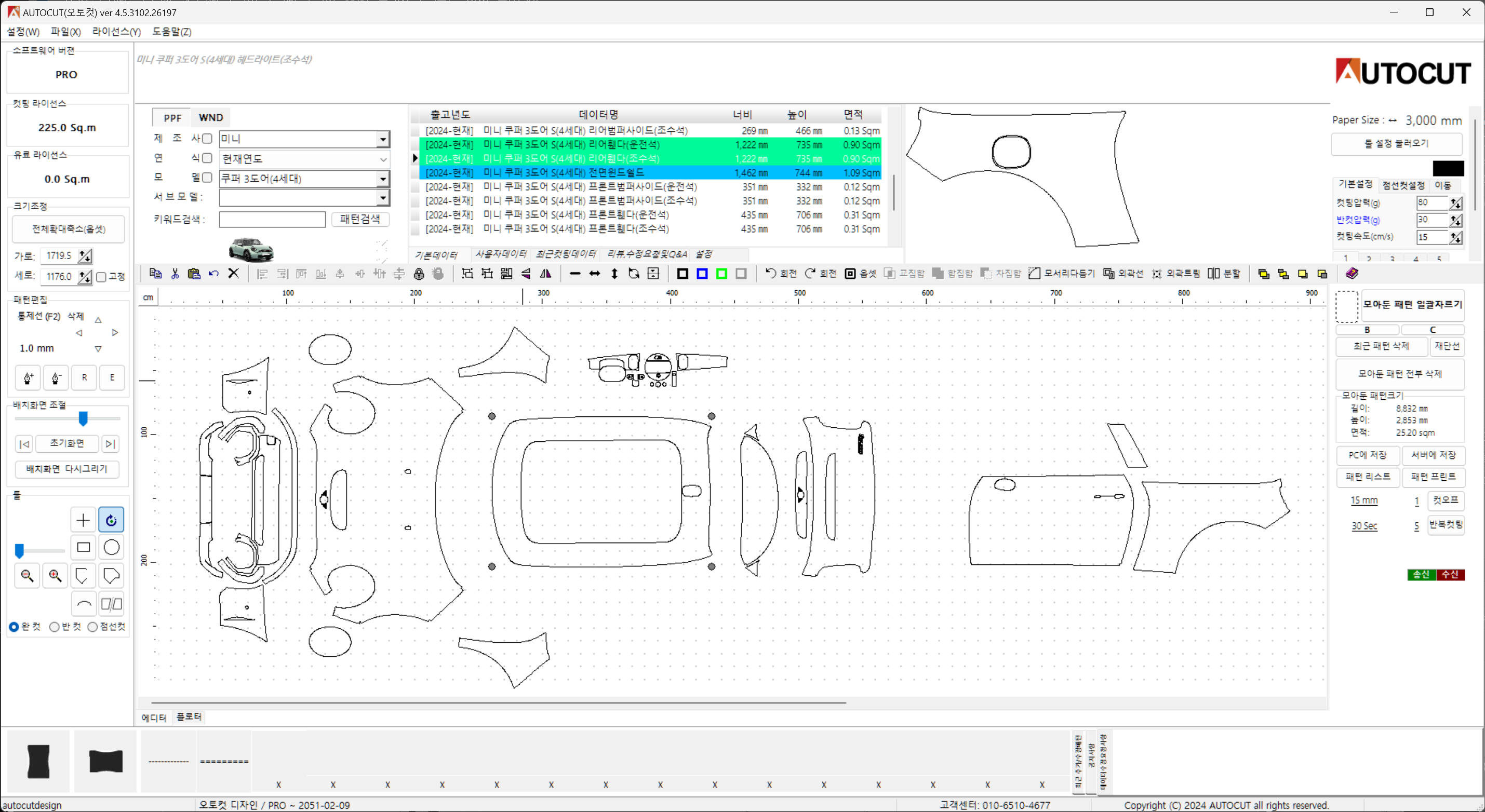Viewport: 1485px width, 812px height.
Task: Select the arc curve tool
Action: 83,603
